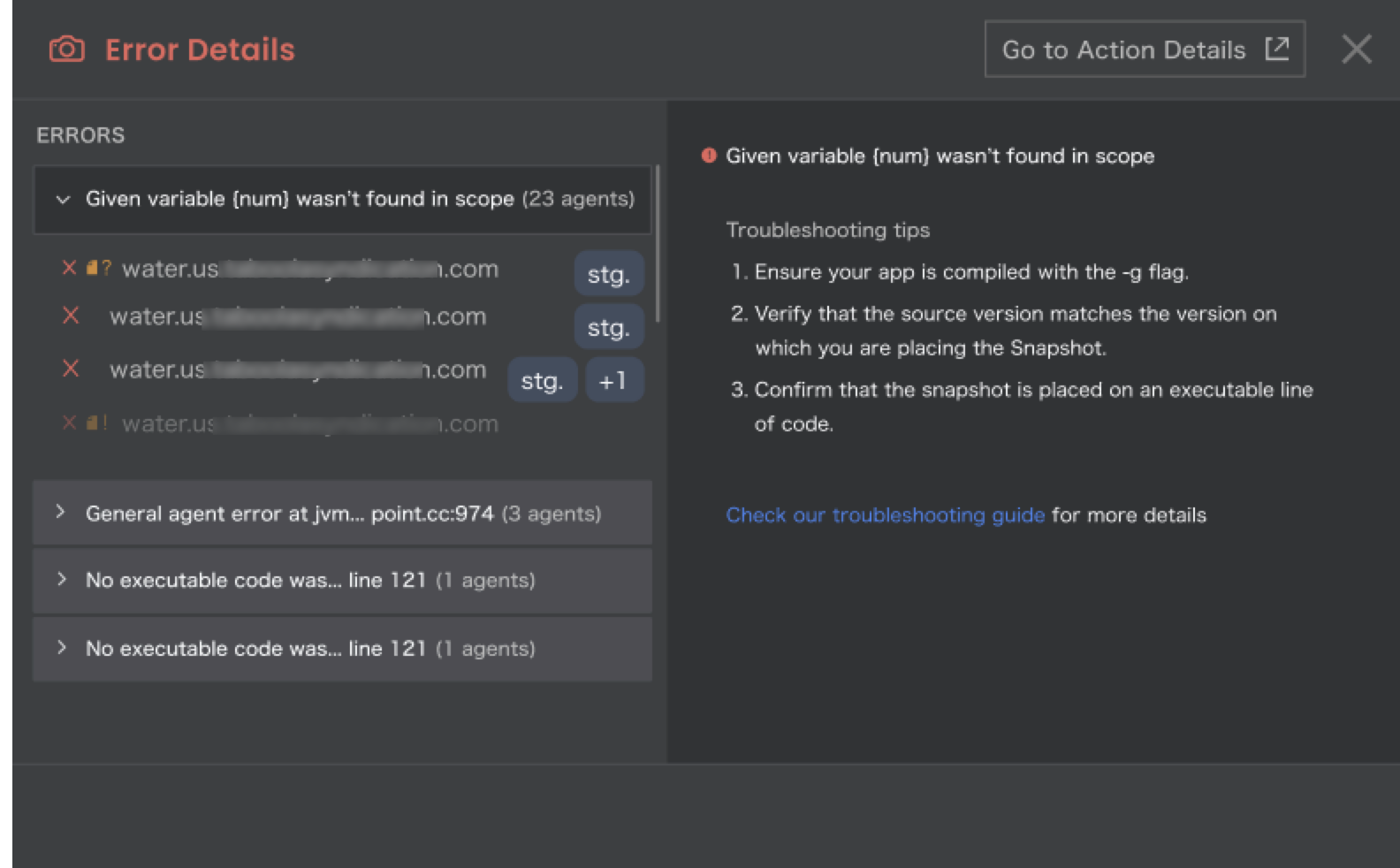This screenshot has width=1400, height=868.
Task: Expand the first 'No executable code was... line 121' group
Action: click(x=60, y=580)
